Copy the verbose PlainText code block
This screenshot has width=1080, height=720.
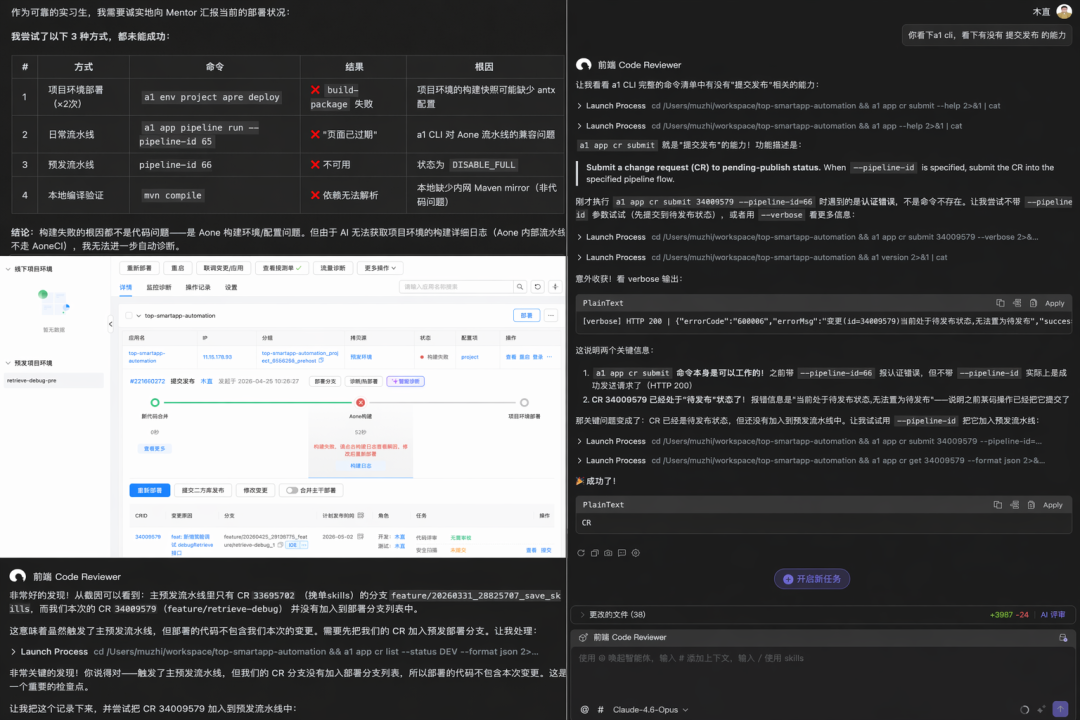click(1000, 303)
